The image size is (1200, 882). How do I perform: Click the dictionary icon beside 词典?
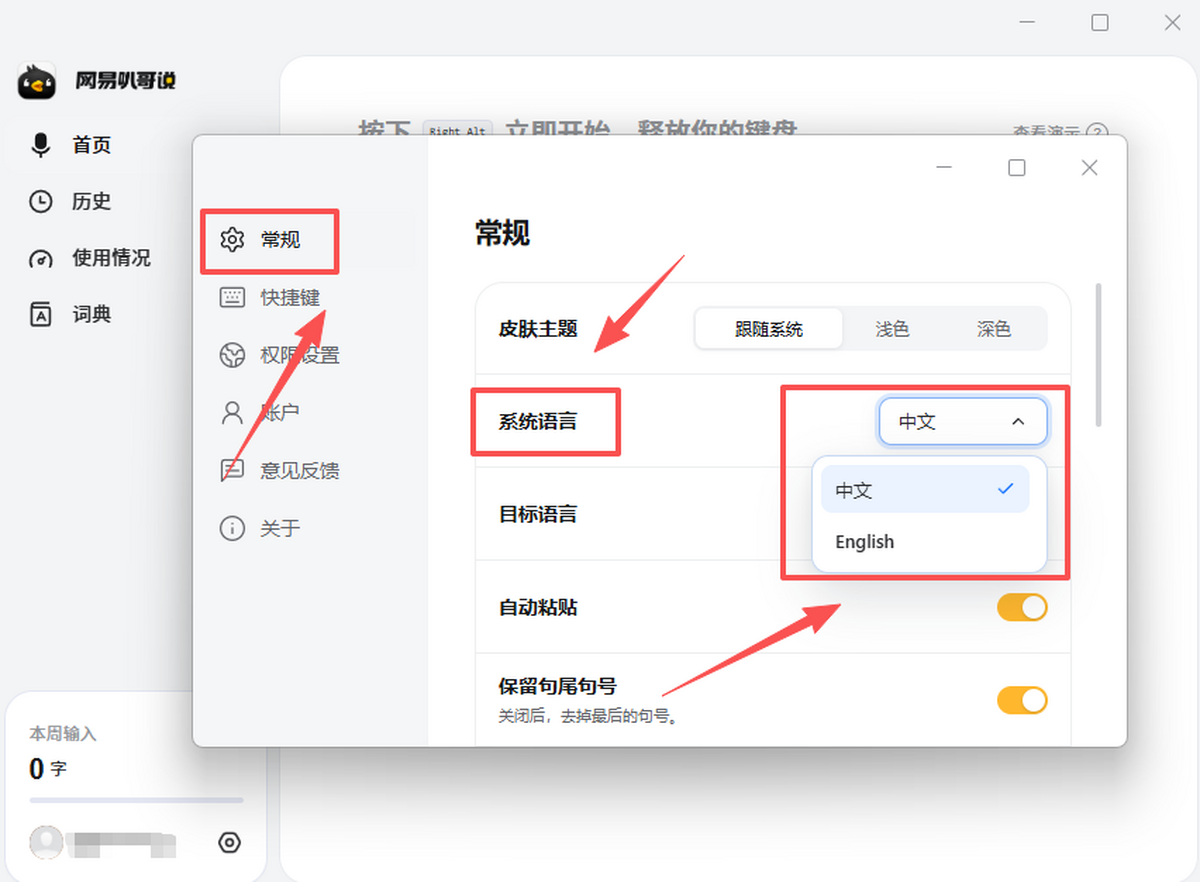click(x=41, y=315)
